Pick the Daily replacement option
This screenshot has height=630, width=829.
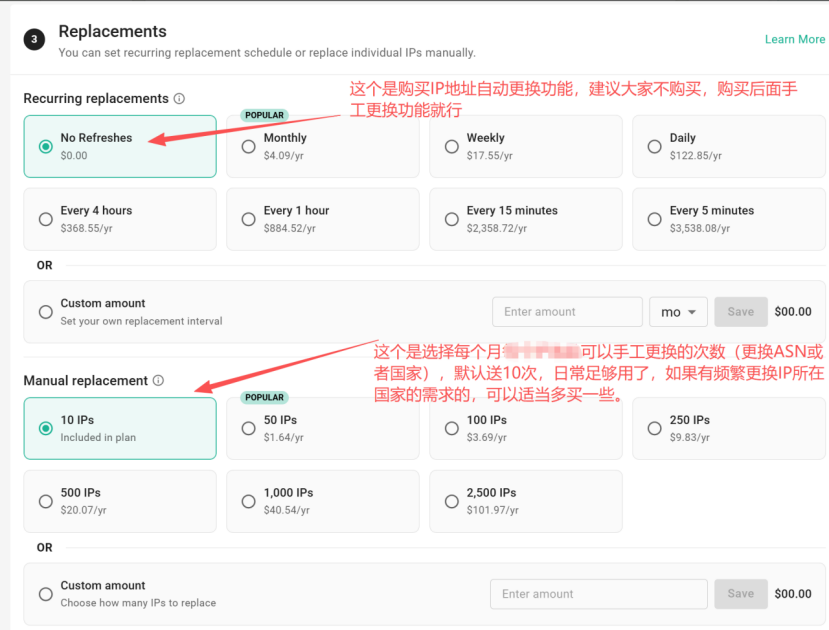(729, 146)
